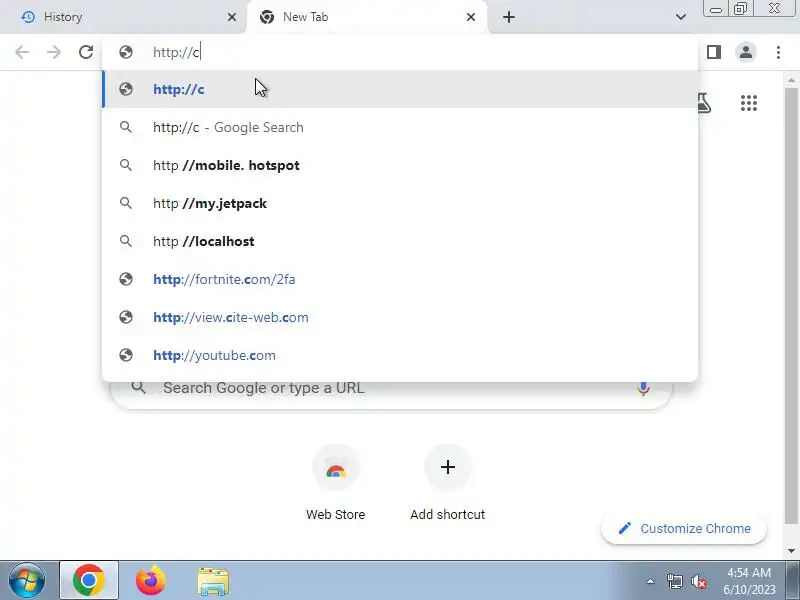This screenshot has width=800, height=600.
Task: Open http://view.cite-web.com suggestion
Action: pyautogui.click(x=400, y=317)
